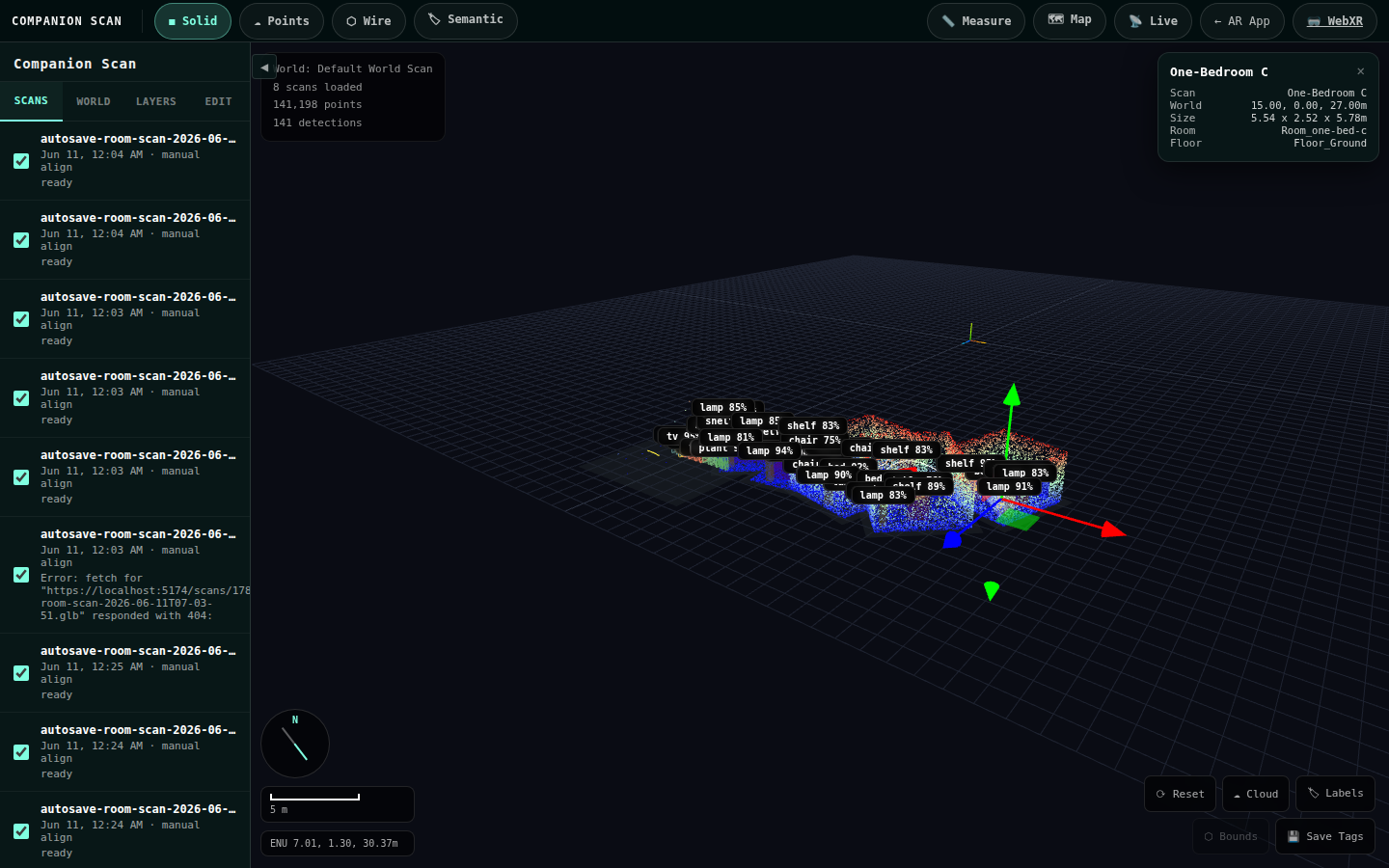The width and height of the screenshot is (1389, 868).
Task: Launch WebXR mode
Action: click(x=1335, y=21)
